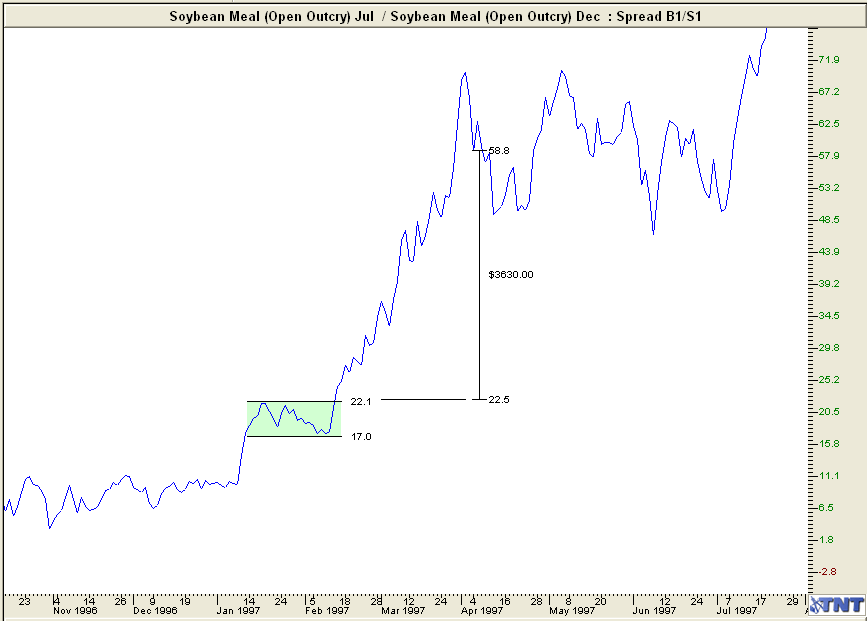Click the 25.2 price axis label
Screen dimensions: 867x621
coord(829,380)
